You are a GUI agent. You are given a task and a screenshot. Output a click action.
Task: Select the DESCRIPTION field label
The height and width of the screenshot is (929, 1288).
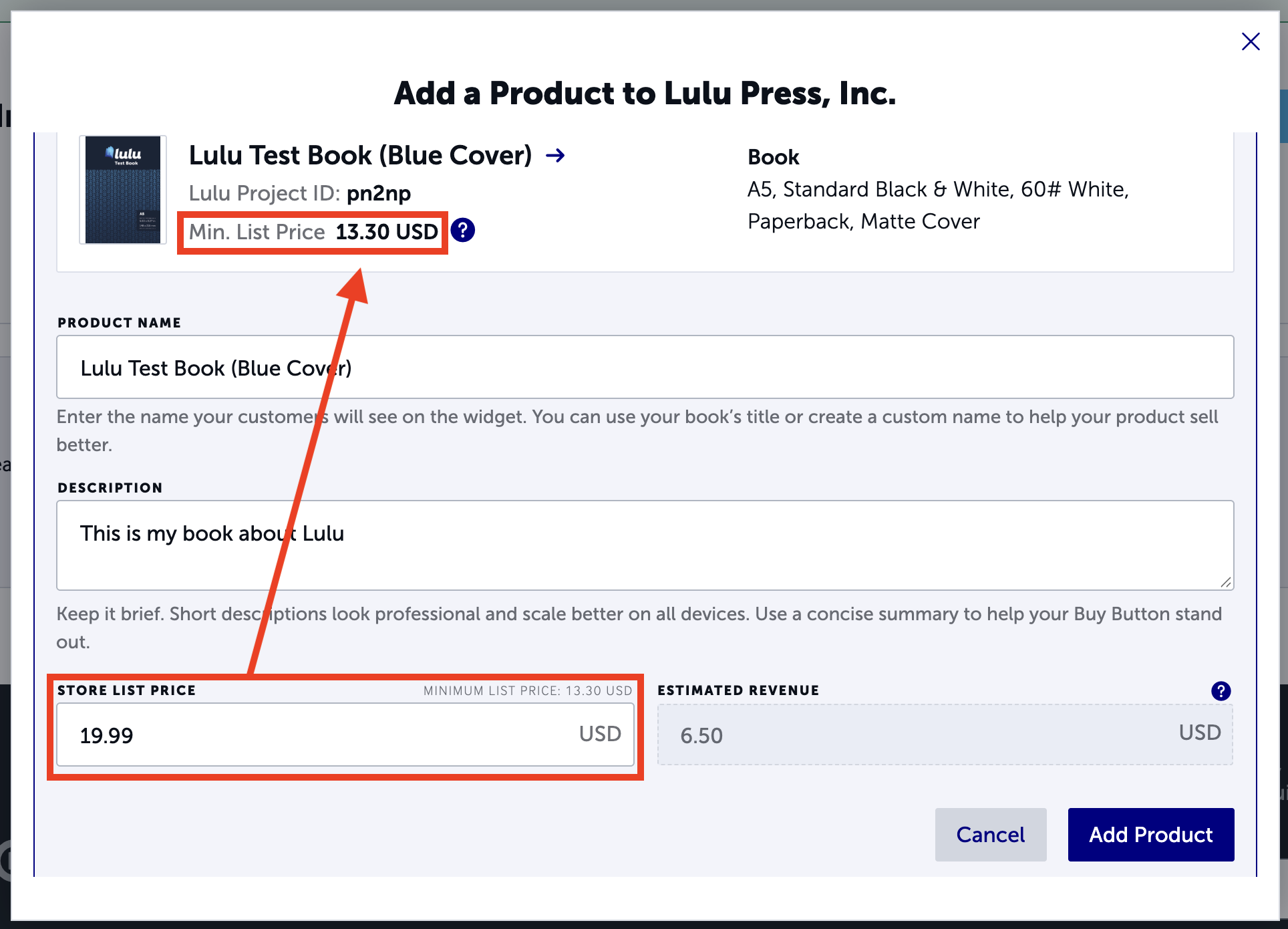coord(110,488)
